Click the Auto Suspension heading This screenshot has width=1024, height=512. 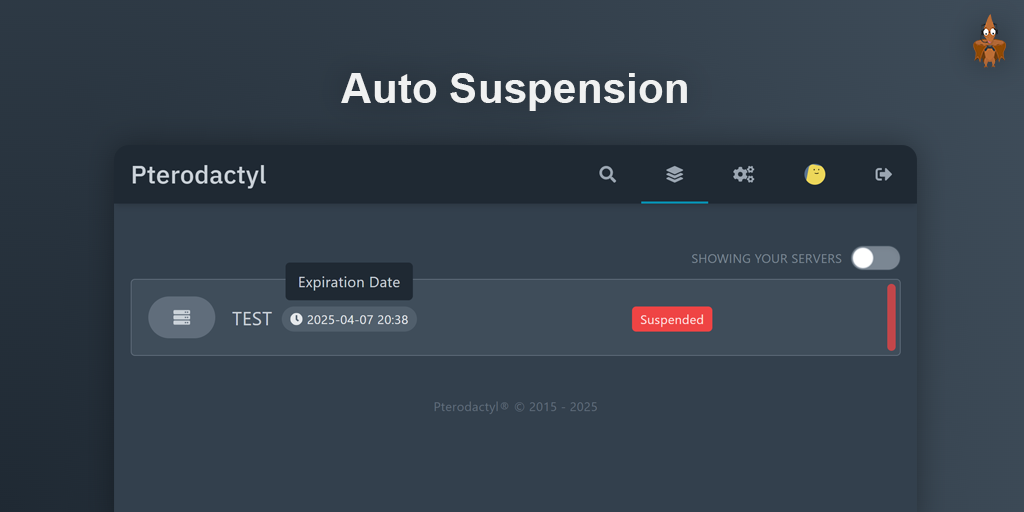515,88
